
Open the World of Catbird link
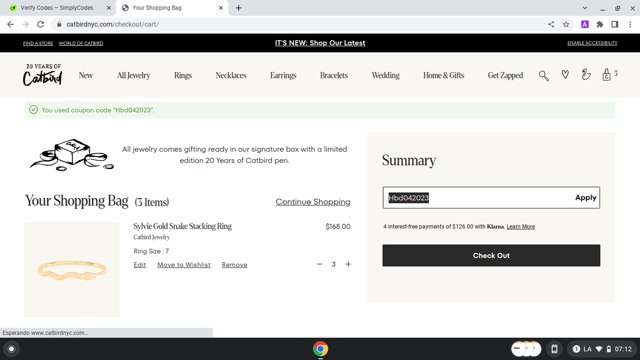(x=81, y=43)
